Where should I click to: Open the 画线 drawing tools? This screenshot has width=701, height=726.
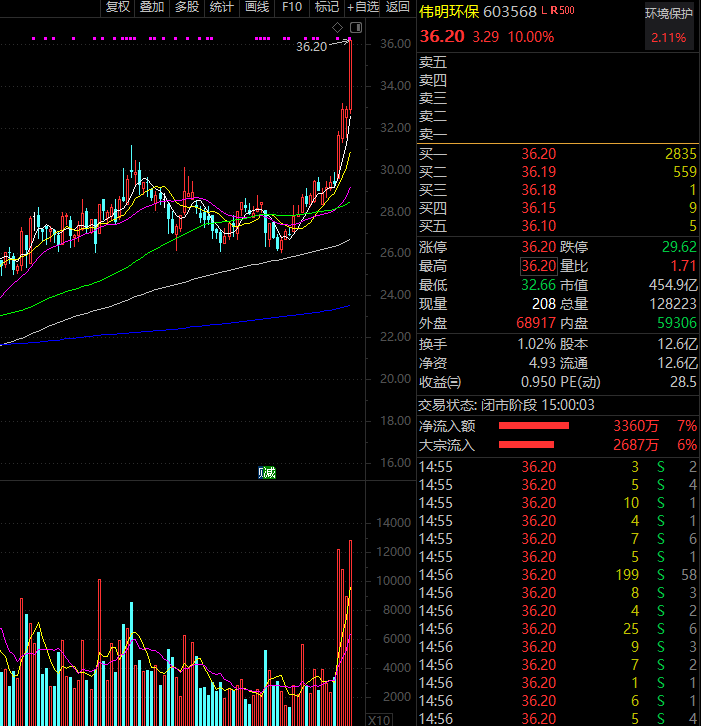(257, 7)
